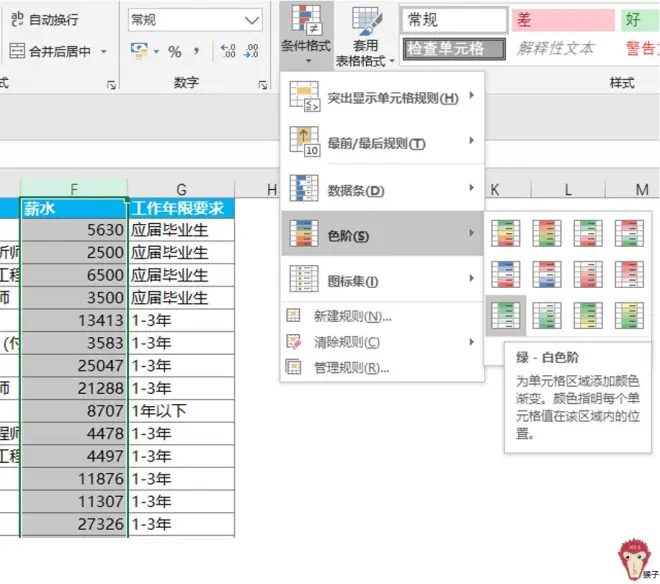Apply white-green color scale
Image resolution: width=660 pixels, height=584 pixels.
(547, 315)
